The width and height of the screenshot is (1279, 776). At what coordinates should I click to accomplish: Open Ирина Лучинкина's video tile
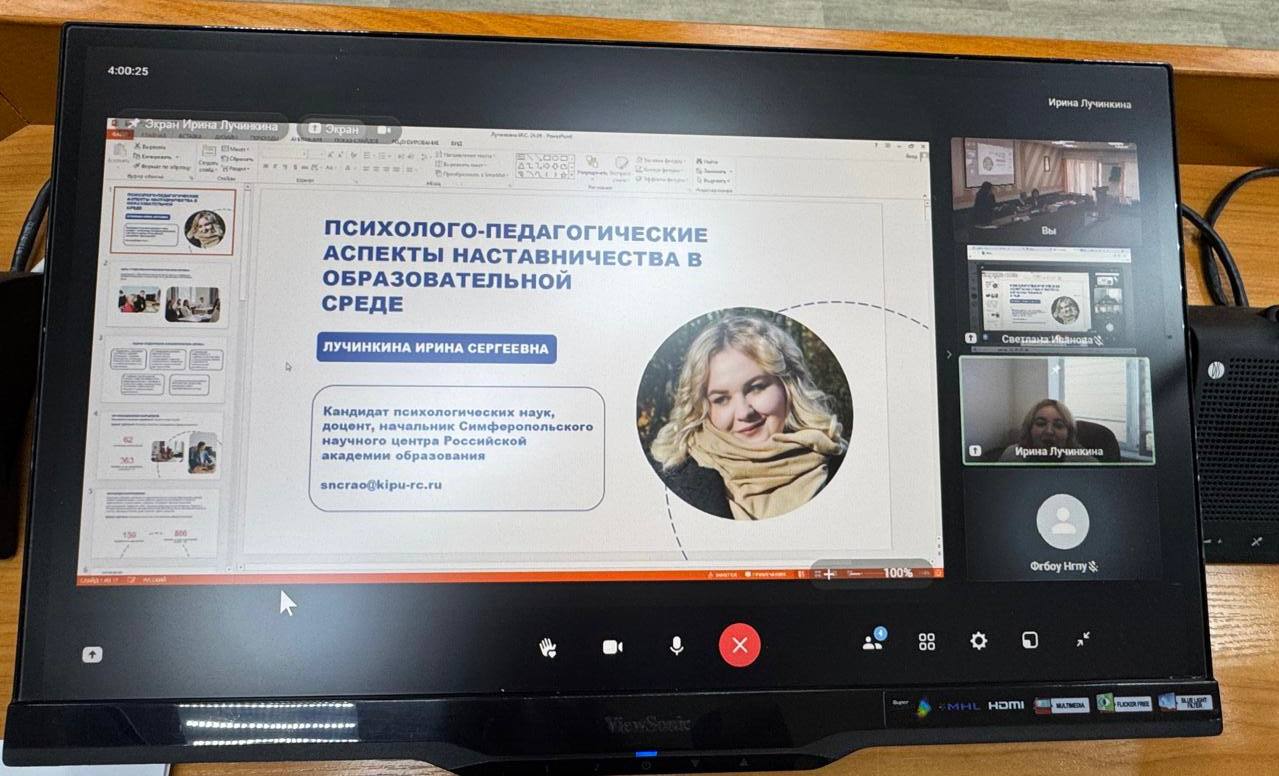1056,410
